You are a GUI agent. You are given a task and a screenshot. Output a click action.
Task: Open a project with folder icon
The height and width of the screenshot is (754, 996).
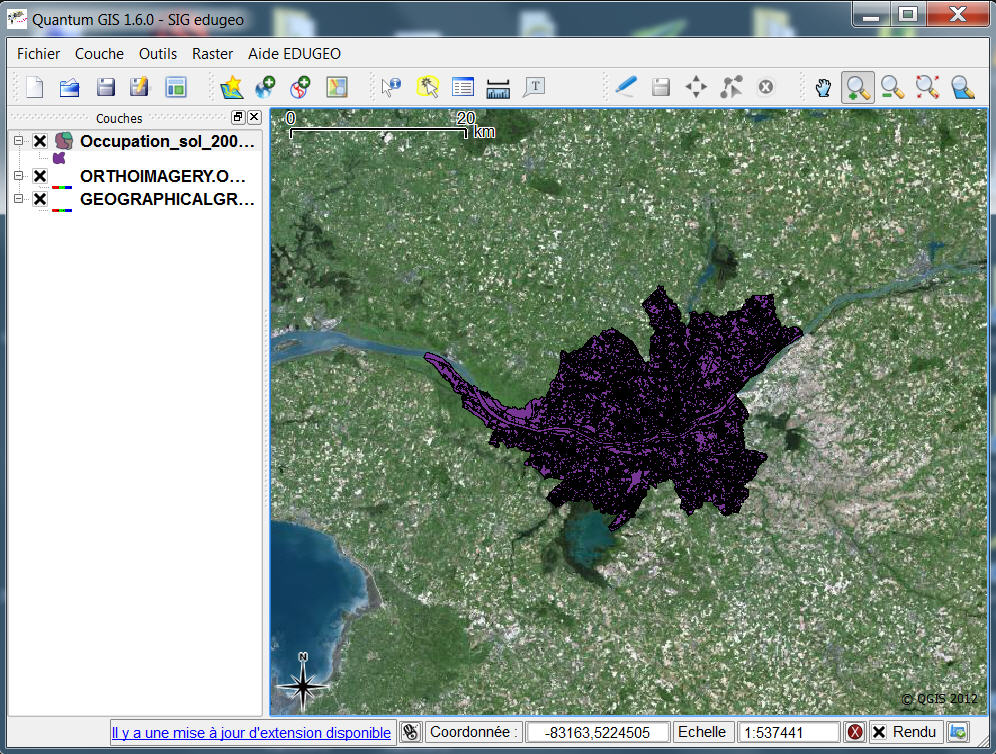coord(69,87)
